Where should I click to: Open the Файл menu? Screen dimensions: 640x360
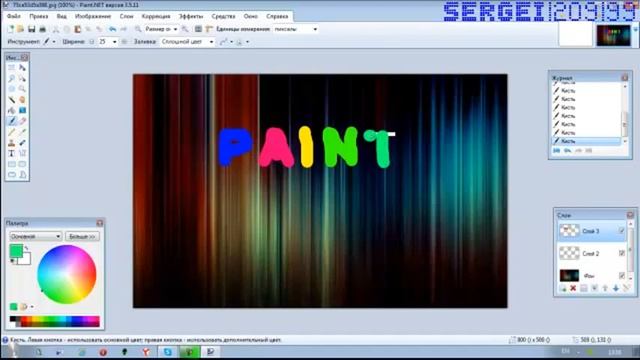click(x=13, y=16)
